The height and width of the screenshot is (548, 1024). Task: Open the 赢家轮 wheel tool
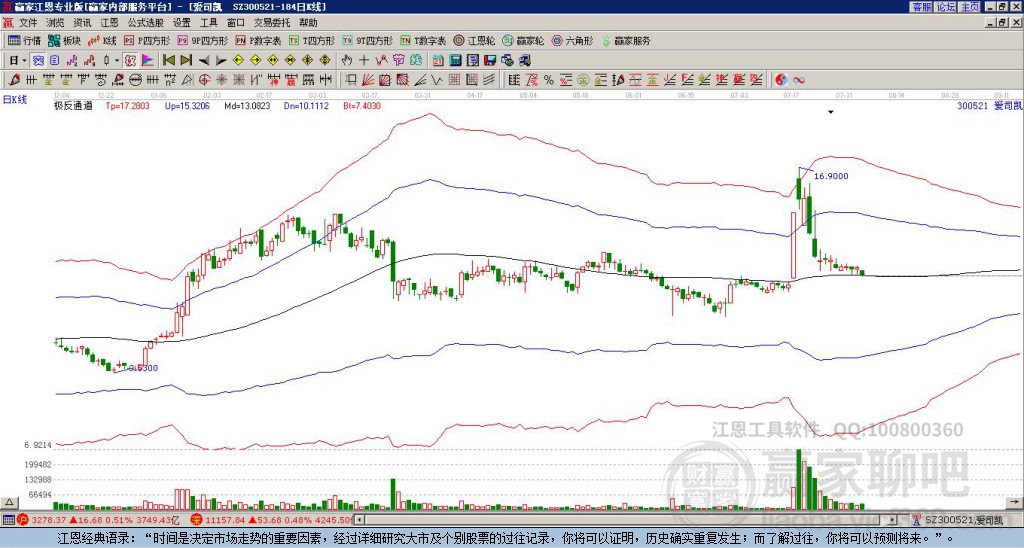coord(524,40)
